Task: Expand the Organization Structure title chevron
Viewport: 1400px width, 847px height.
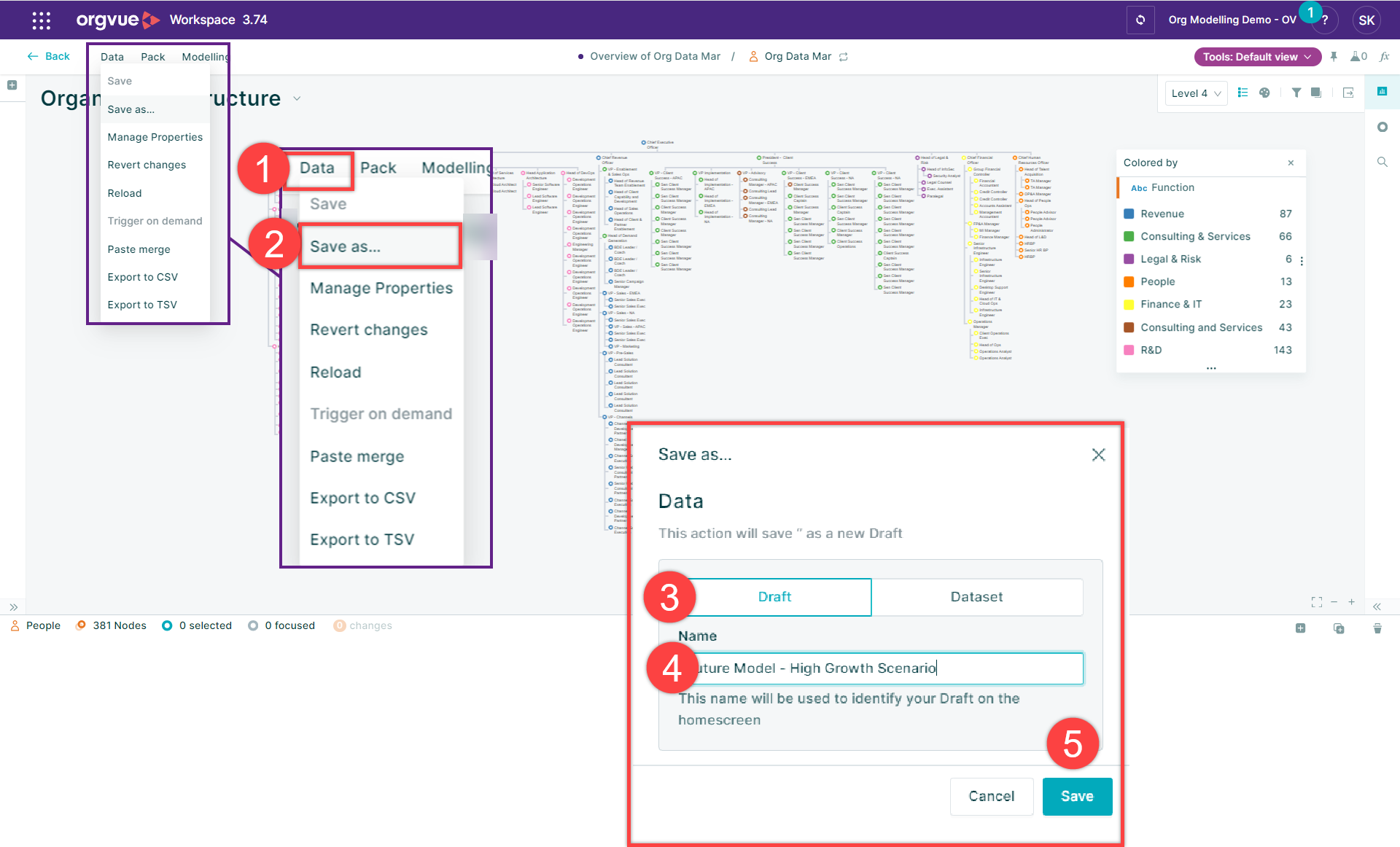Action: click(x=297, y=98)
